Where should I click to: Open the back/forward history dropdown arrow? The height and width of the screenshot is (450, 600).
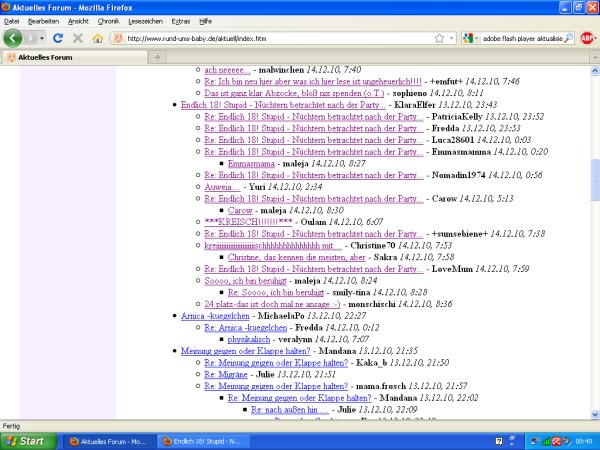click(x=42, y=38)
